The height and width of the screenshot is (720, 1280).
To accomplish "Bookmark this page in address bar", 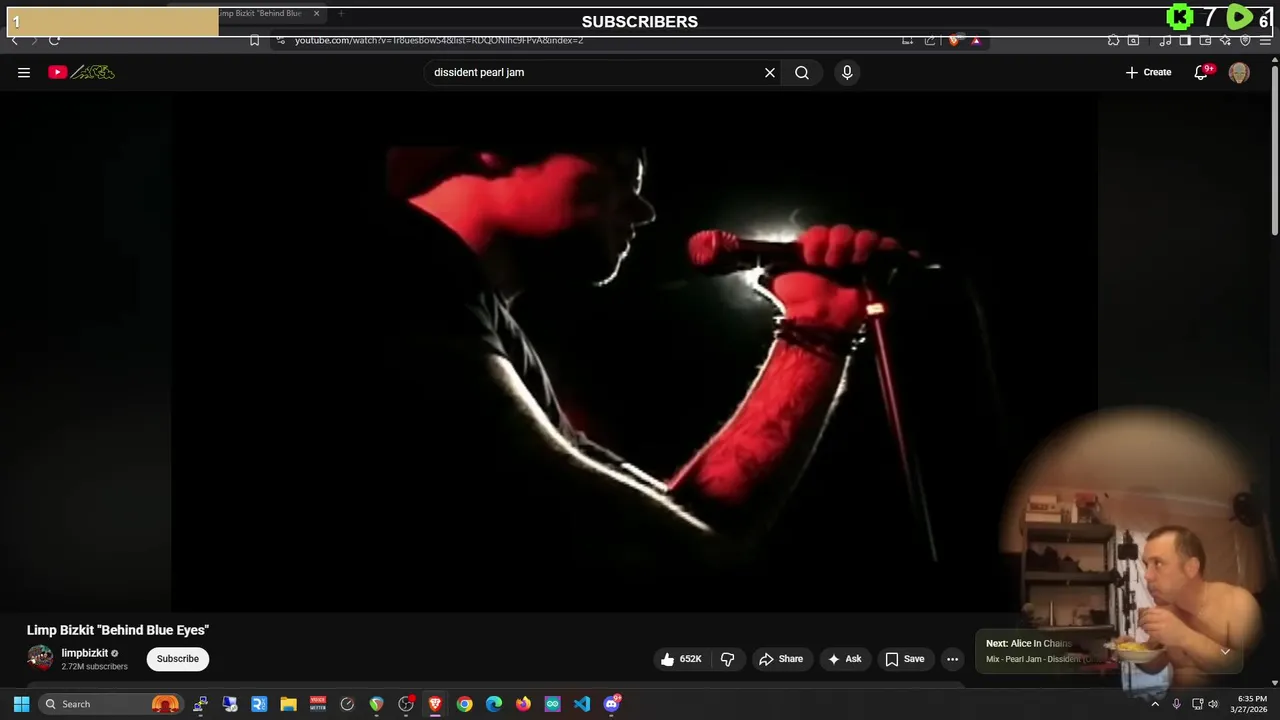I will coord(254,40).
